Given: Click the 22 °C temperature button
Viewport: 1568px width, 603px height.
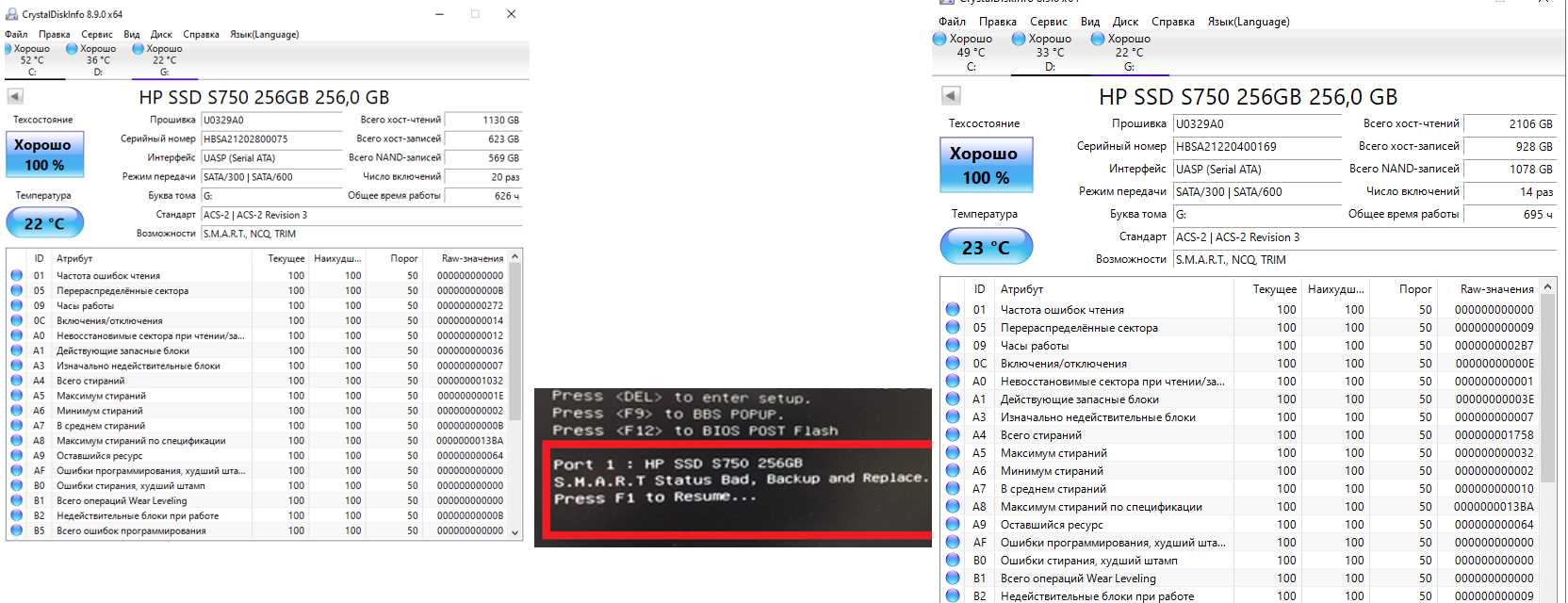Looking at the screenshot, I should [45, 223].
